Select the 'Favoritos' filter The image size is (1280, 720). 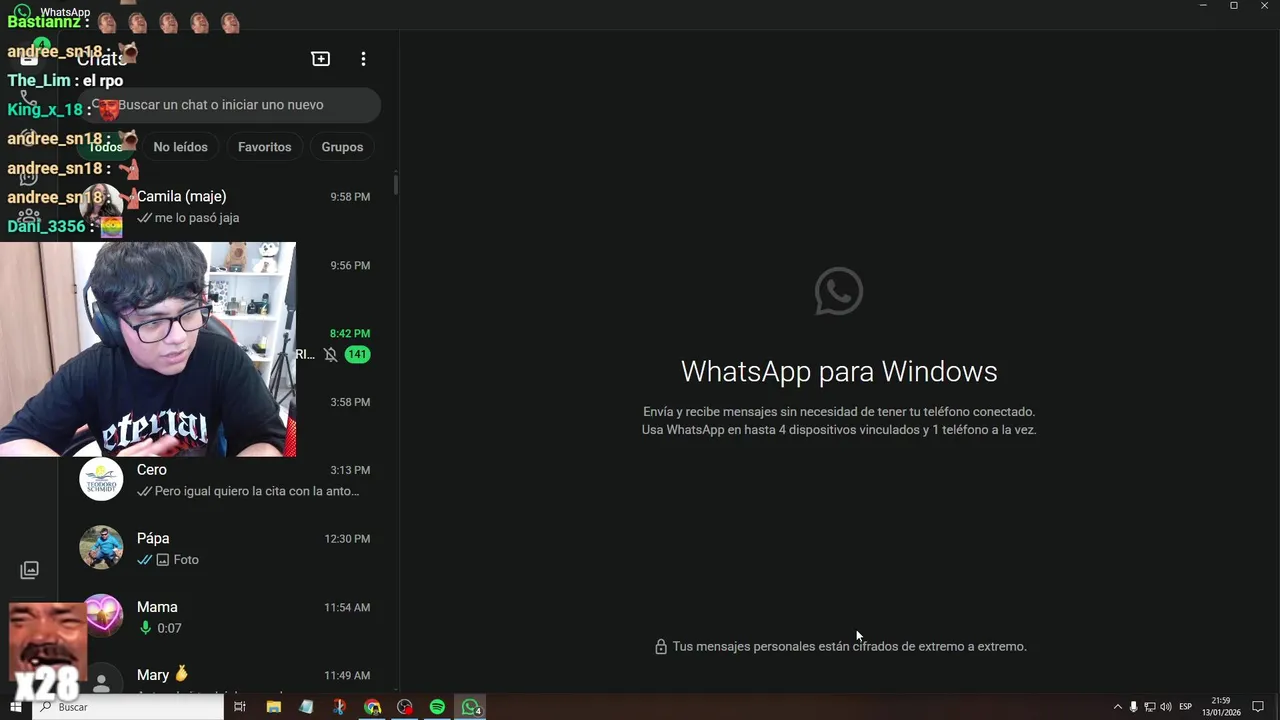(265, 147)
